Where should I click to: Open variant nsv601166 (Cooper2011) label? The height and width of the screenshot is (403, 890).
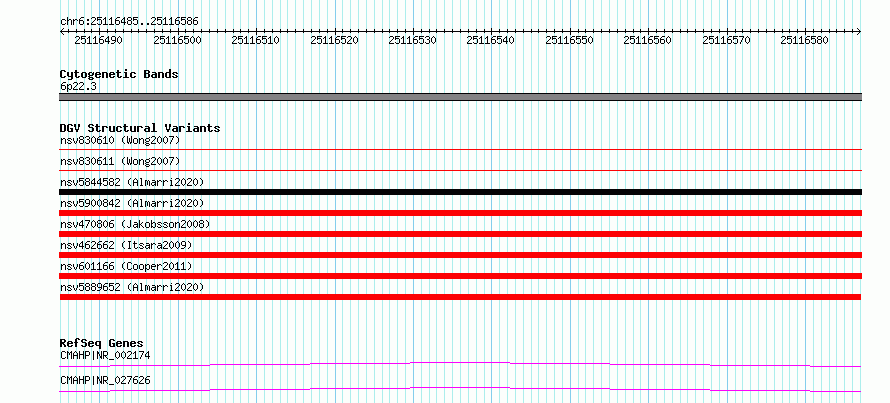click(x=126, y=266)
